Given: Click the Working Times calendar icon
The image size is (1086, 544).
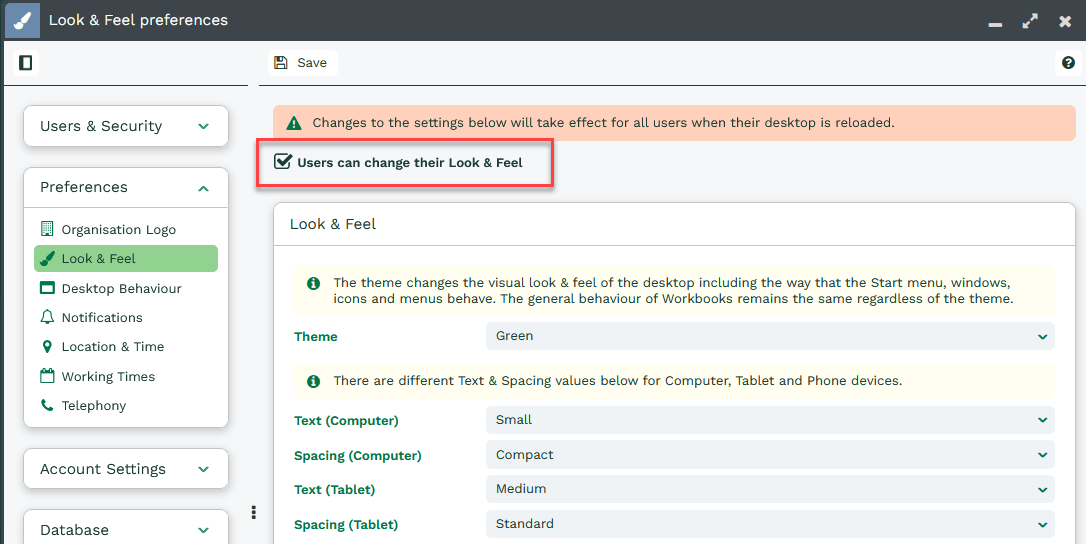Looking at the screenshot, I should click(47, 376).
